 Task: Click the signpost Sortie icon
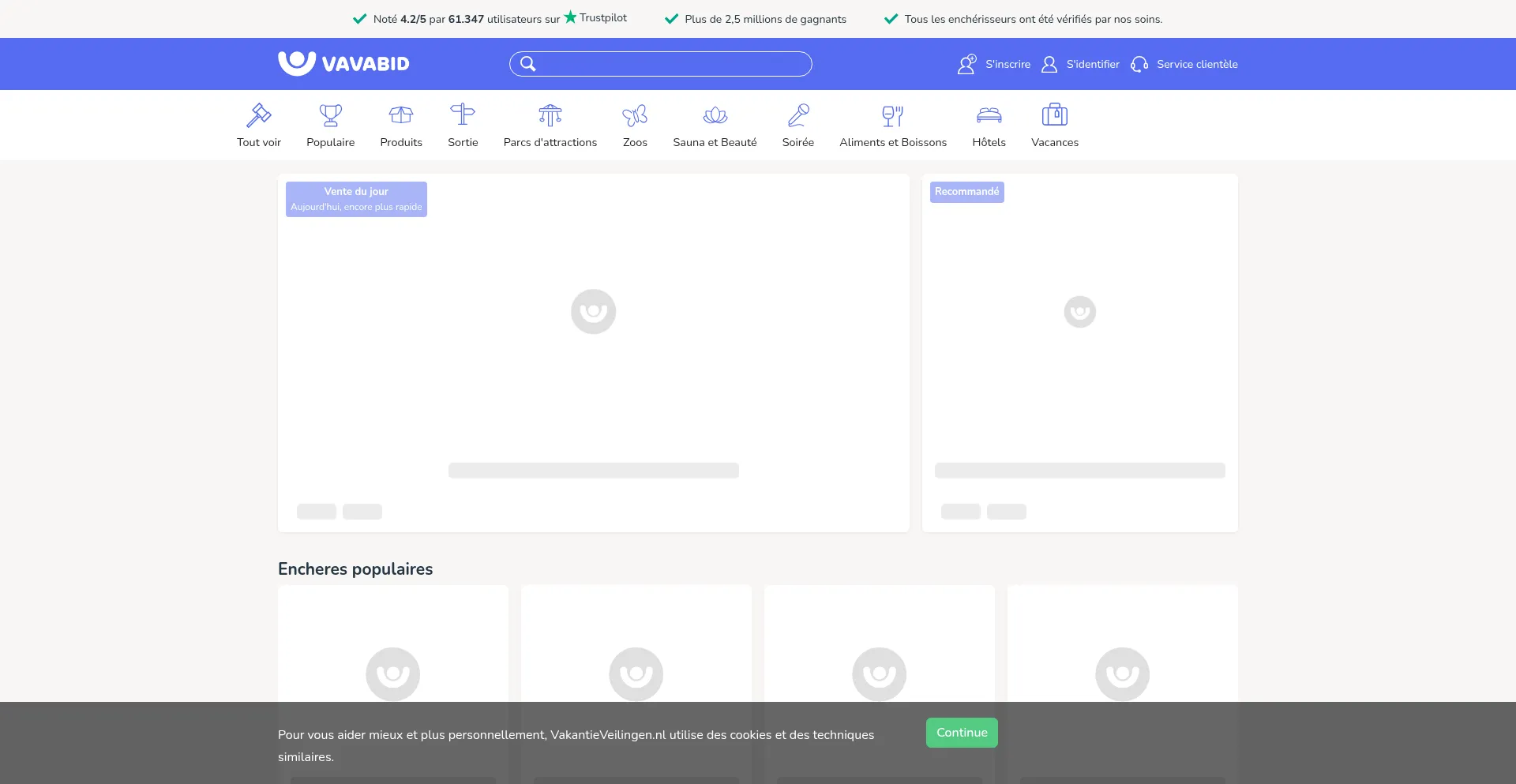click(x=463, y=115)
